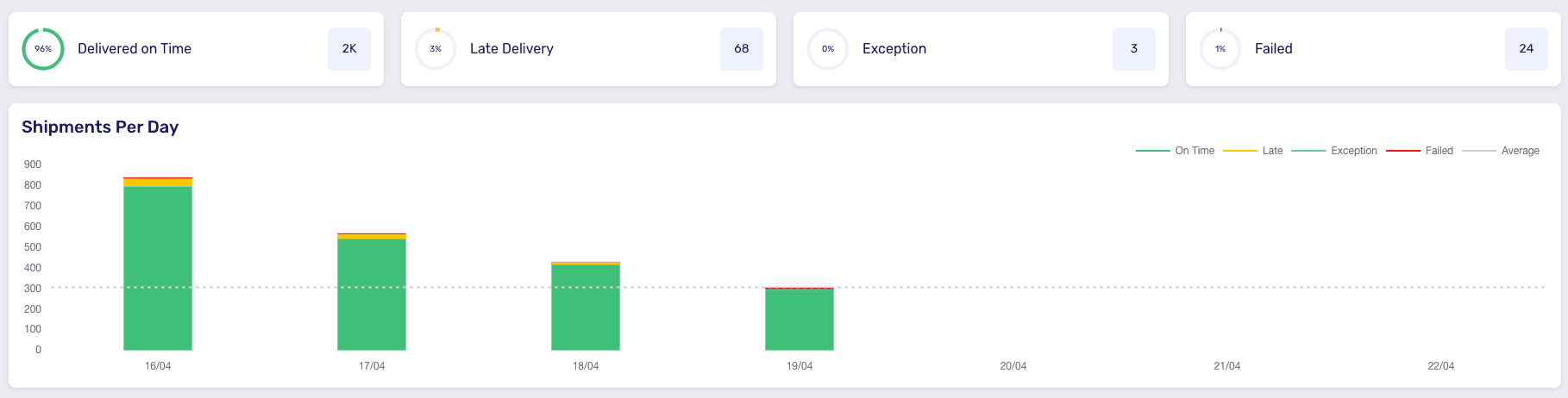Click the yellow late segment on 16/04
The image size is (1568, 398).
click(x=158, y=183)
